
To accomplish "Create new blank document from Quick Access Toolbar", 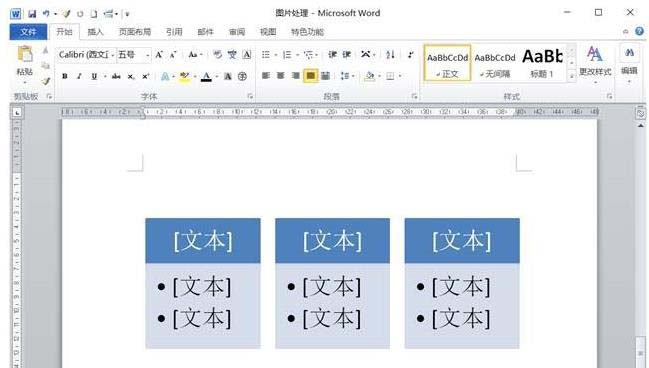I will (x=94, y=14).
